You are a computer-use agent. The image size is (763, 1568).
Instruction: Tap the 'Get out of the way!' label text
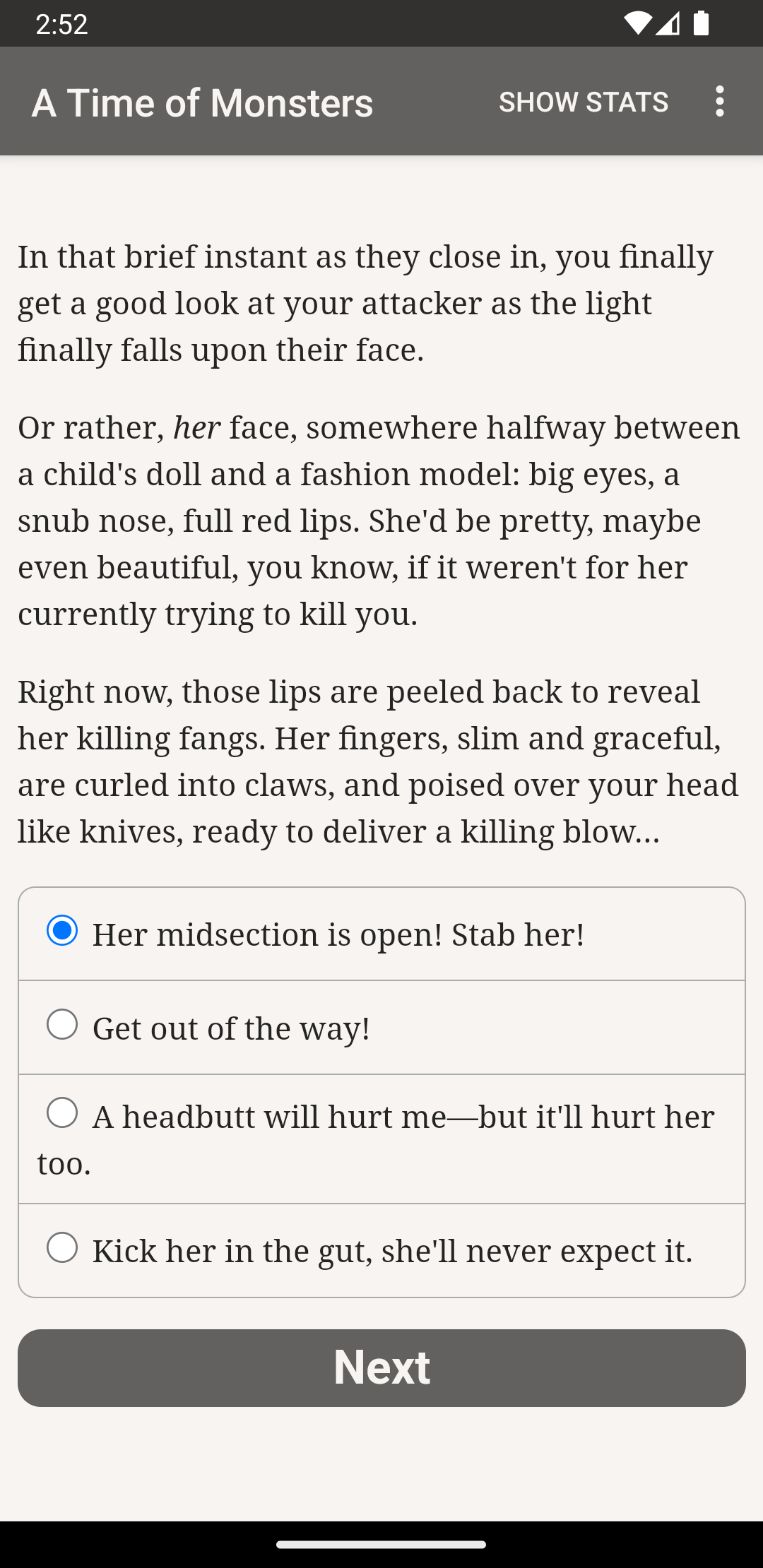coord(231,1028)
